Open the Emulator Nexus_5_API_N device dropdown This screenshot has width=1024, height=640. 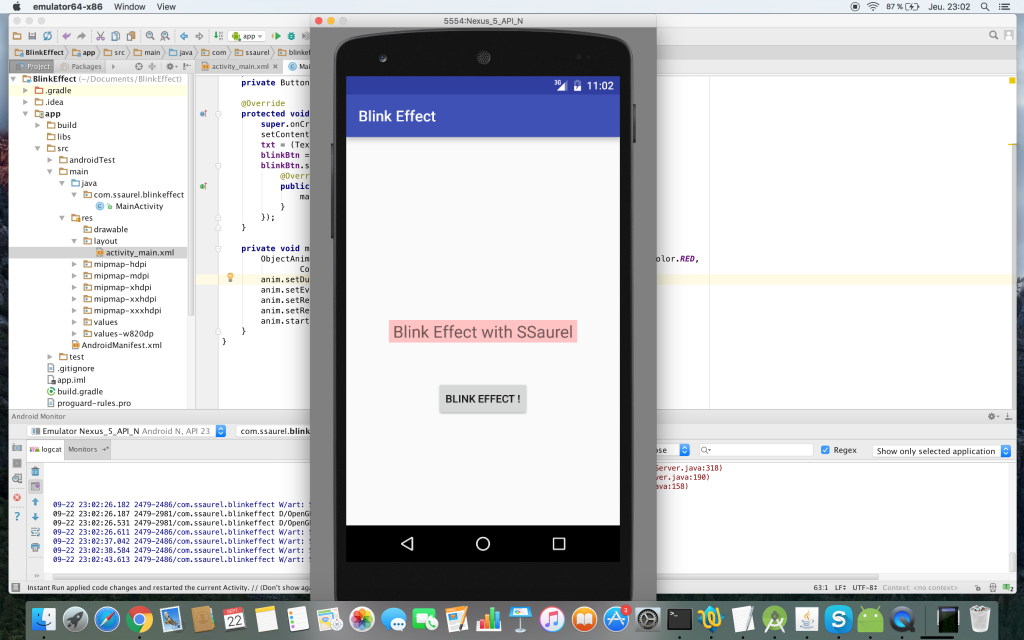click(220, 431)
